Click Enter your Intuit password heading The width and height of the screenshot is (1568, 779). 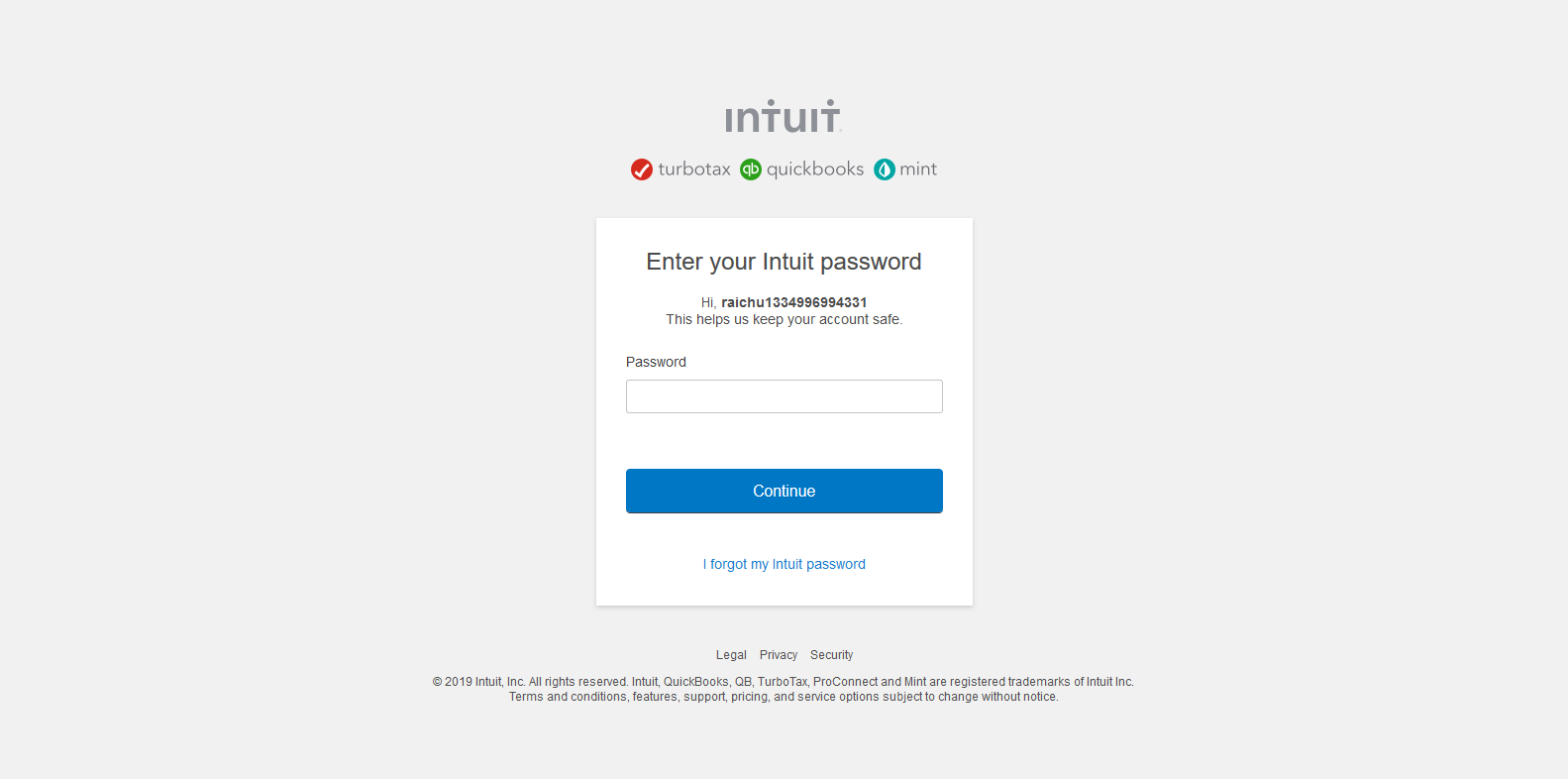coord(784,262)
